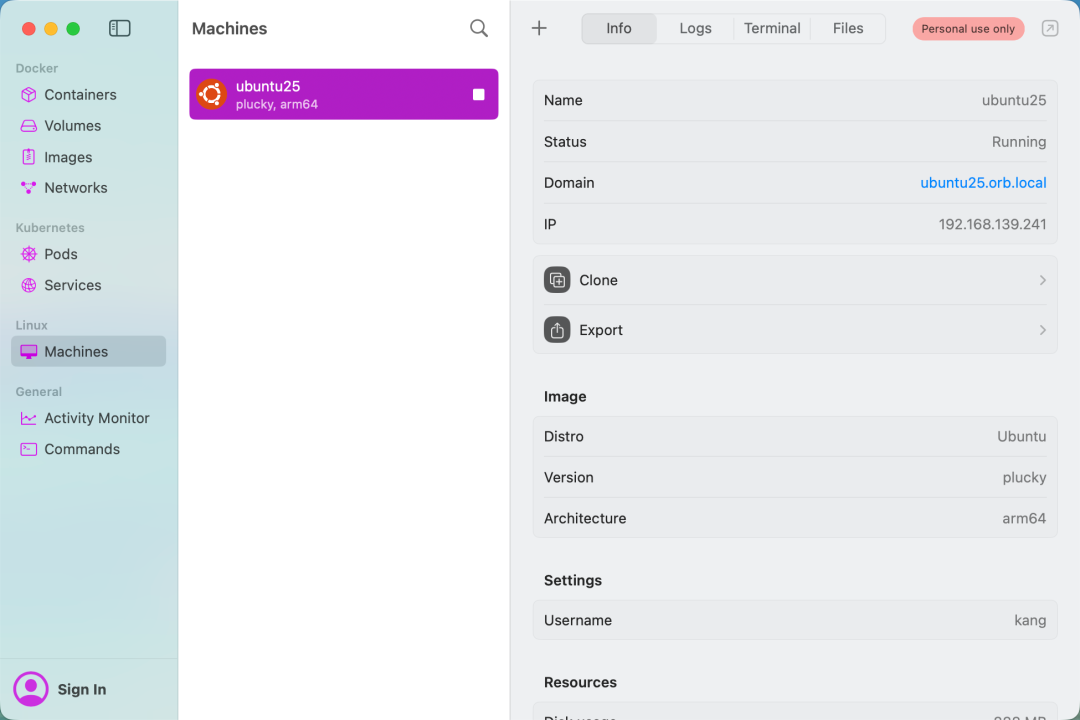Image resolution: width=1080 pixels, height=720 pixels.
Task: Open Networks in the sidebar
Action: click(75, 188)
